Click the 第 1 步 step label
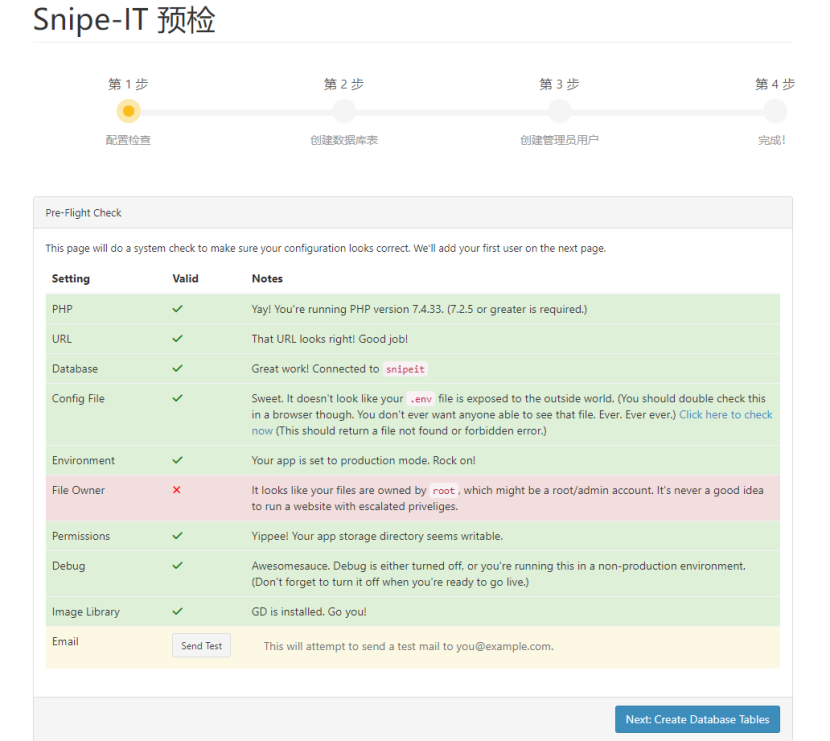 [128, 84]
